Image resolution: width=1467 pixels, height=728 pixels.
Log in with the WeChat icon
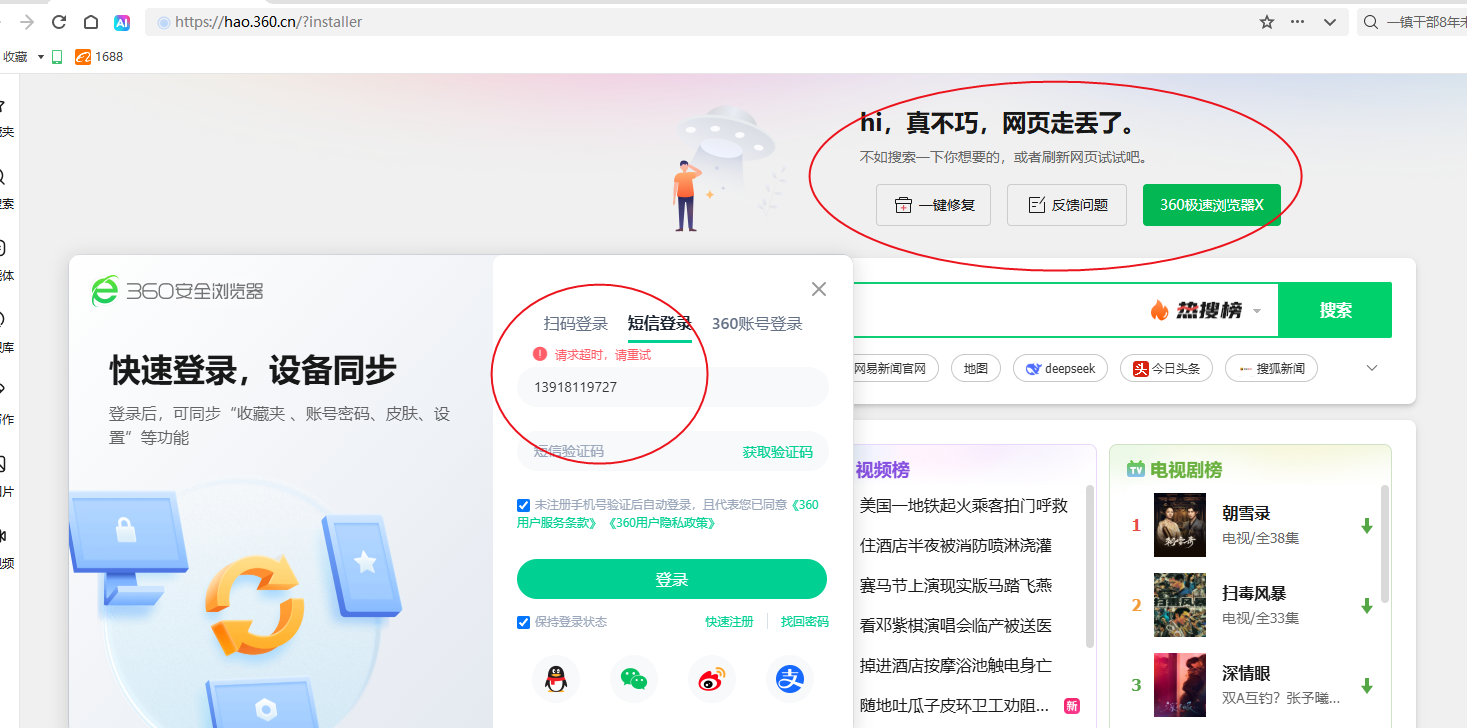tap(634, 680)
